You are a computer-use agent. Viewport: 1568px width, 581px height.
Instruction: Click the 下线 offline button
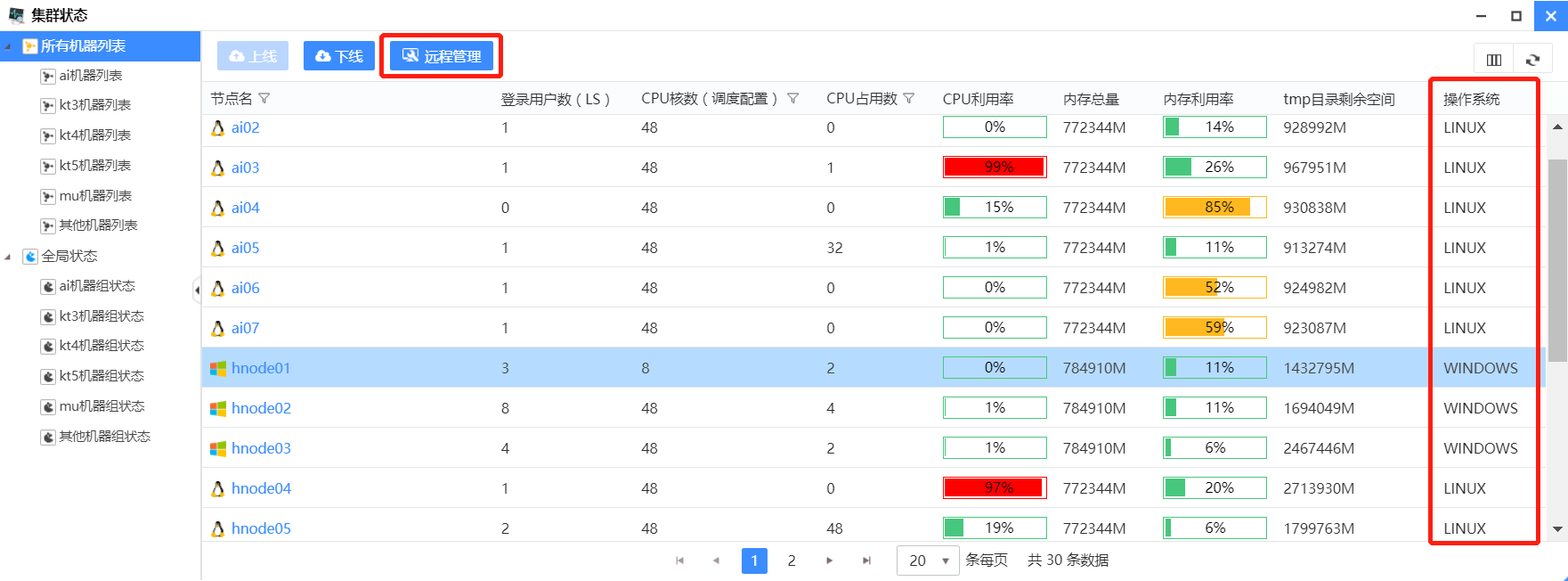click(338, 56)
